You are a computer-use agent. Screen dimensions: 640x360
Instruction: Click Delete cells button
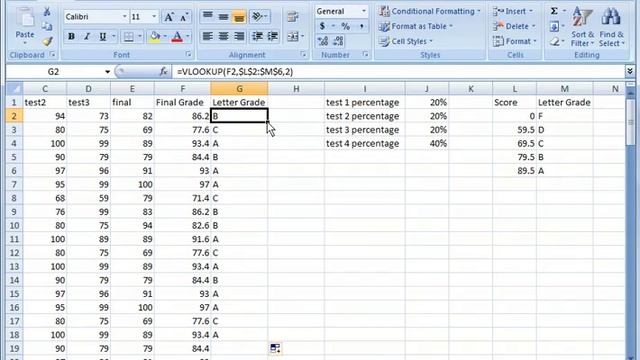[x=514, y=27]
